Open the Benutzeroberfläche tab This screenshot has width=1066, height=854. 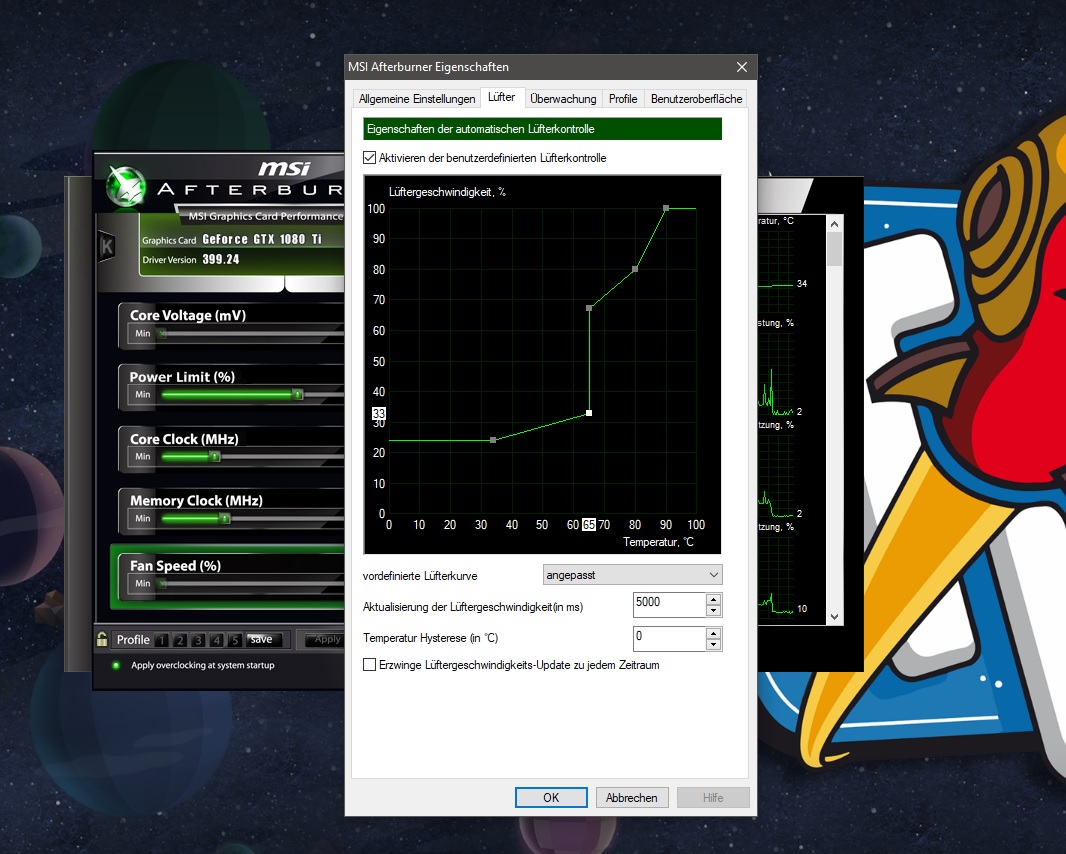point(696,99)
